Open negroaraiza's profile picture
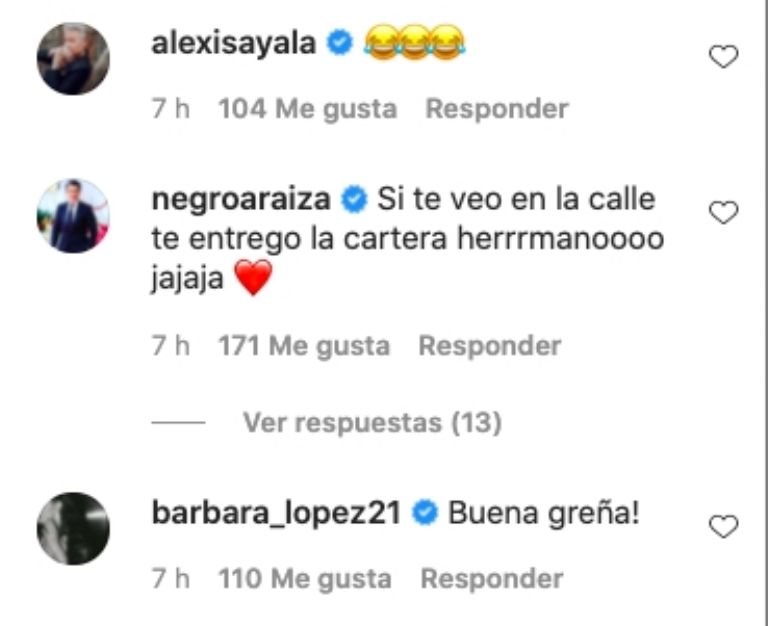The height and width of the screenshot is (626, 768). [x=73, y=216]
